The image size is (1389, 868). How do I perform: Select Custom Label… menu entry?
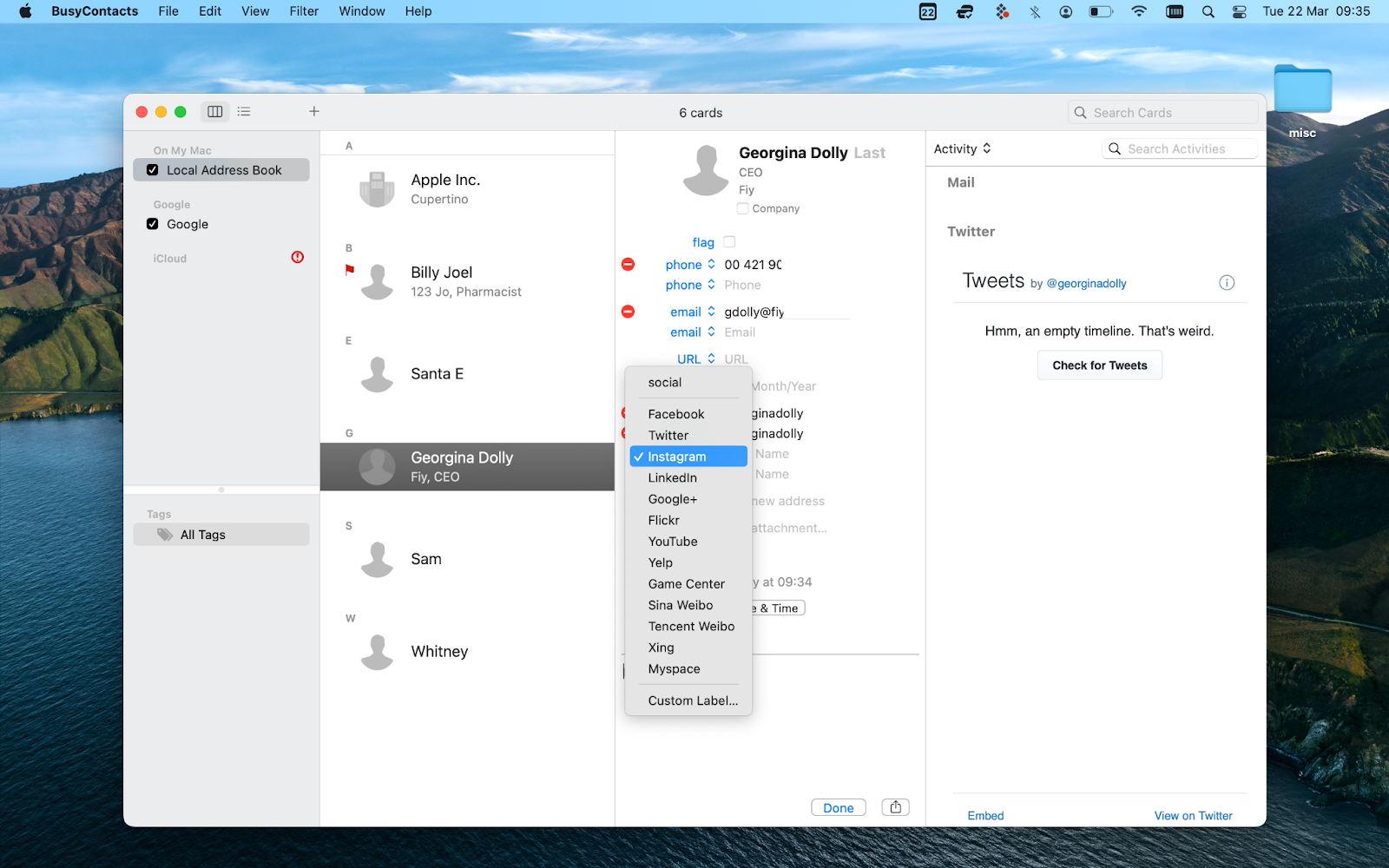(x=688, y=700)
